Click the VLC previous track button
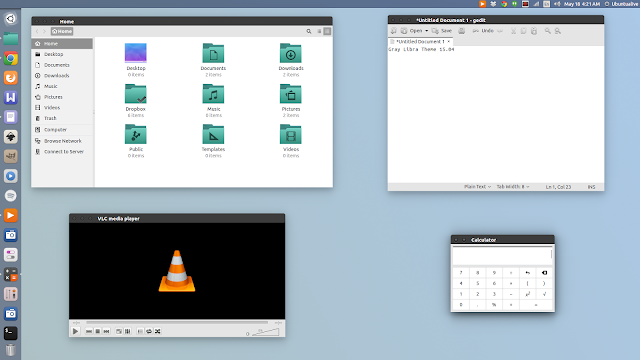 tap(89, 331)
